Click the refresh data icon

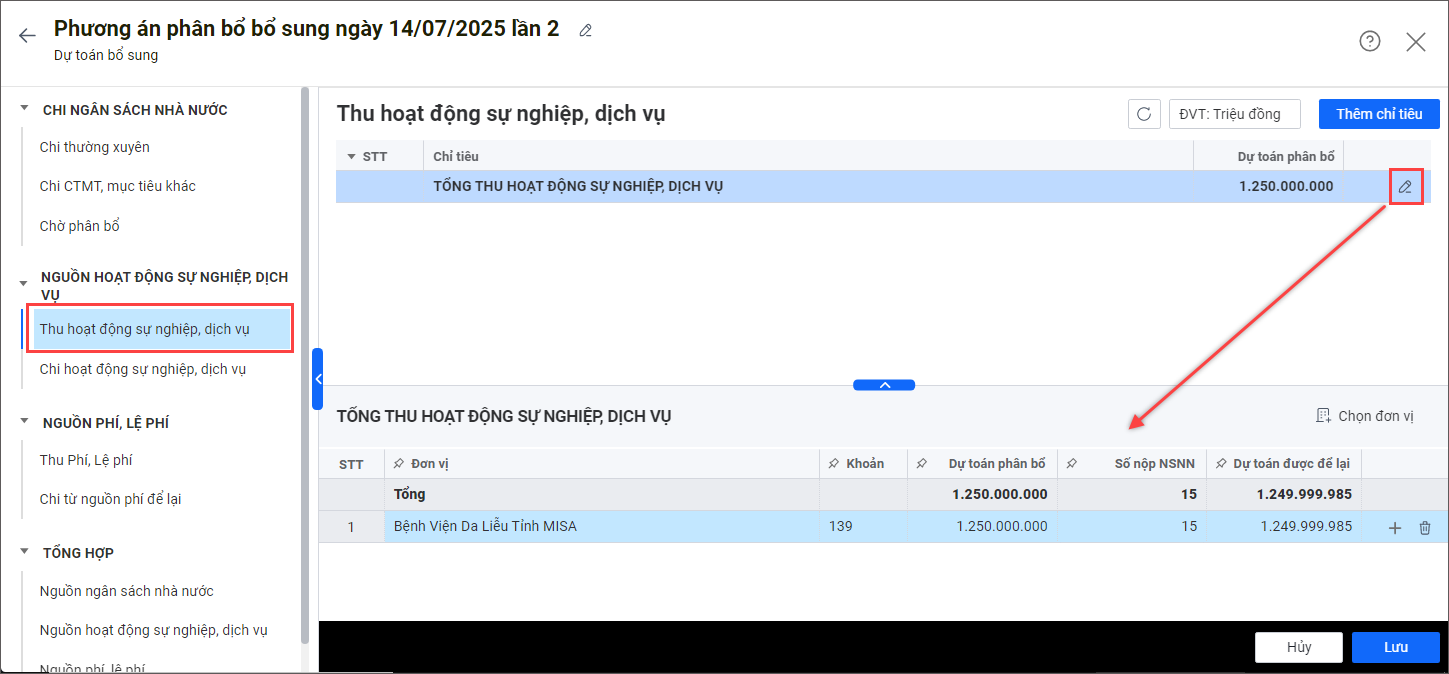tap(1144, 114)
